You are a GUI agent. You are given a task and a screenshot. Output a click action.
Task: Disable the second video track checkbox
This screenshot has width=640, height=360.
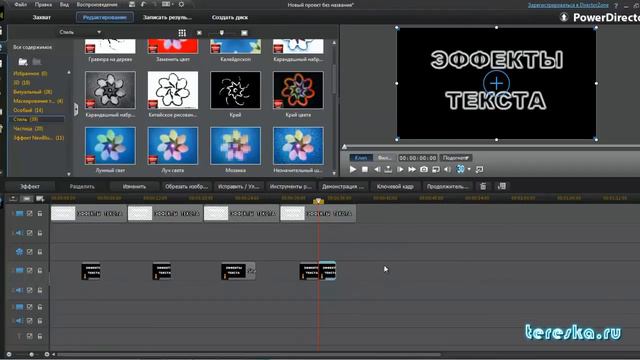click(x=29, y=270)
